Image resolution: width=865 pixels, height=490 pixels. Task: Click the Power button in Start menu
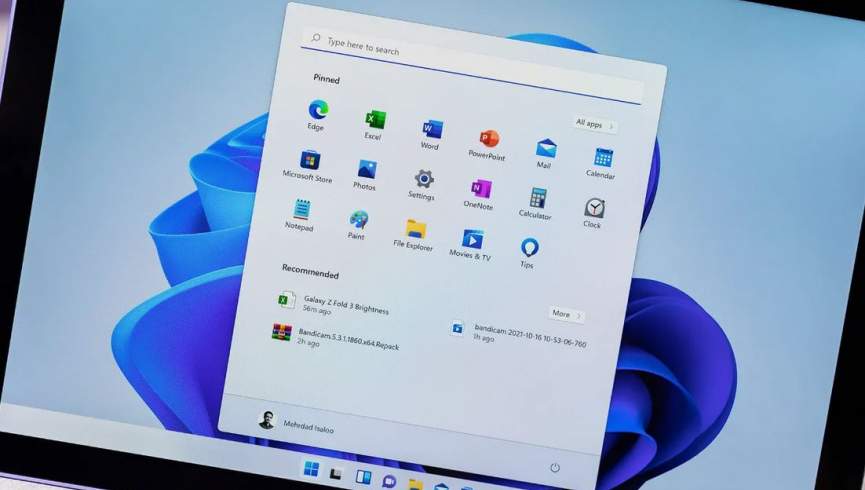tap(555, 468)
